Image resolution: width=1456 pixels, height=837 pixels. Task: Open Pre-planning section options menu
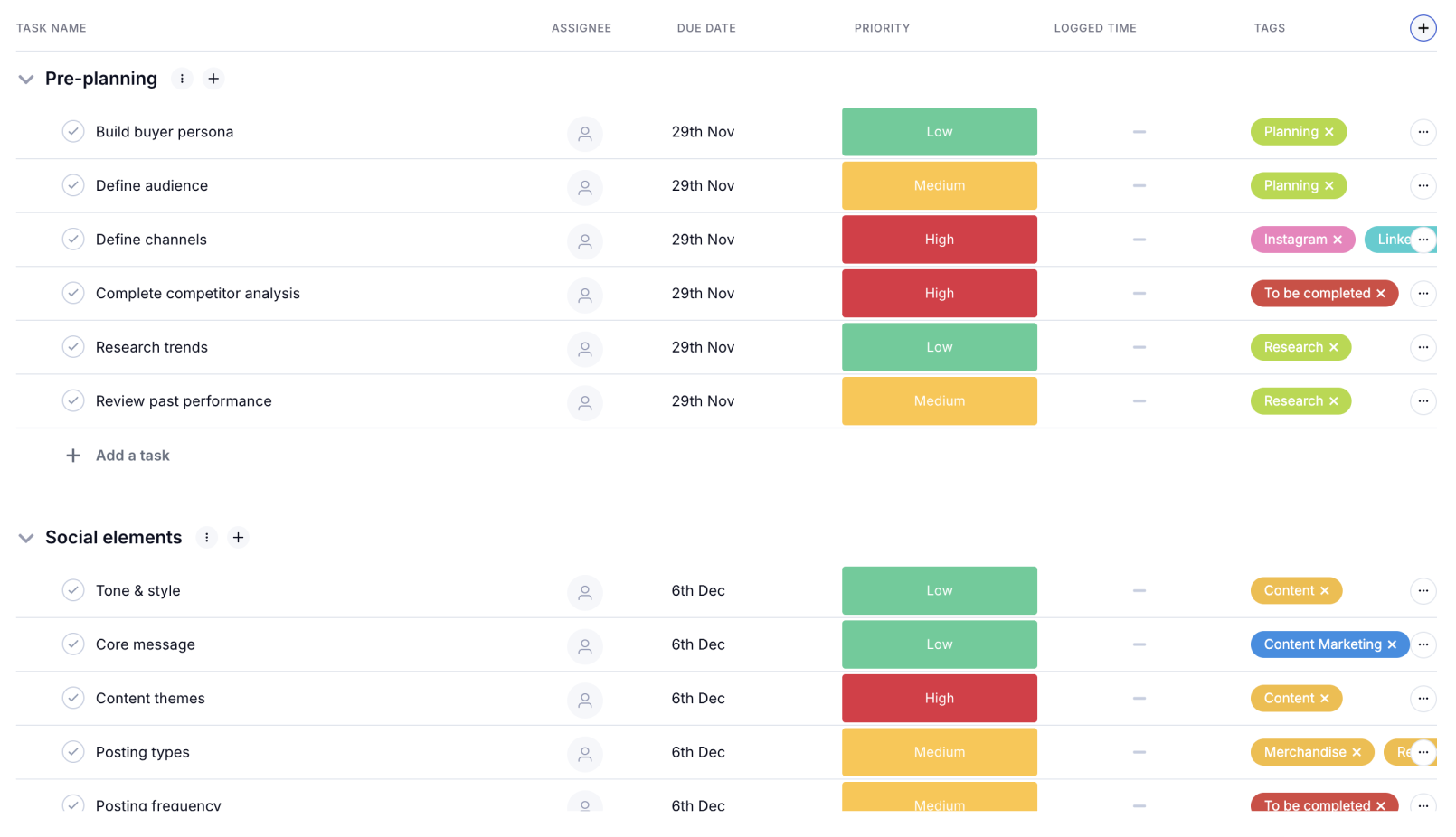(182, 79)
